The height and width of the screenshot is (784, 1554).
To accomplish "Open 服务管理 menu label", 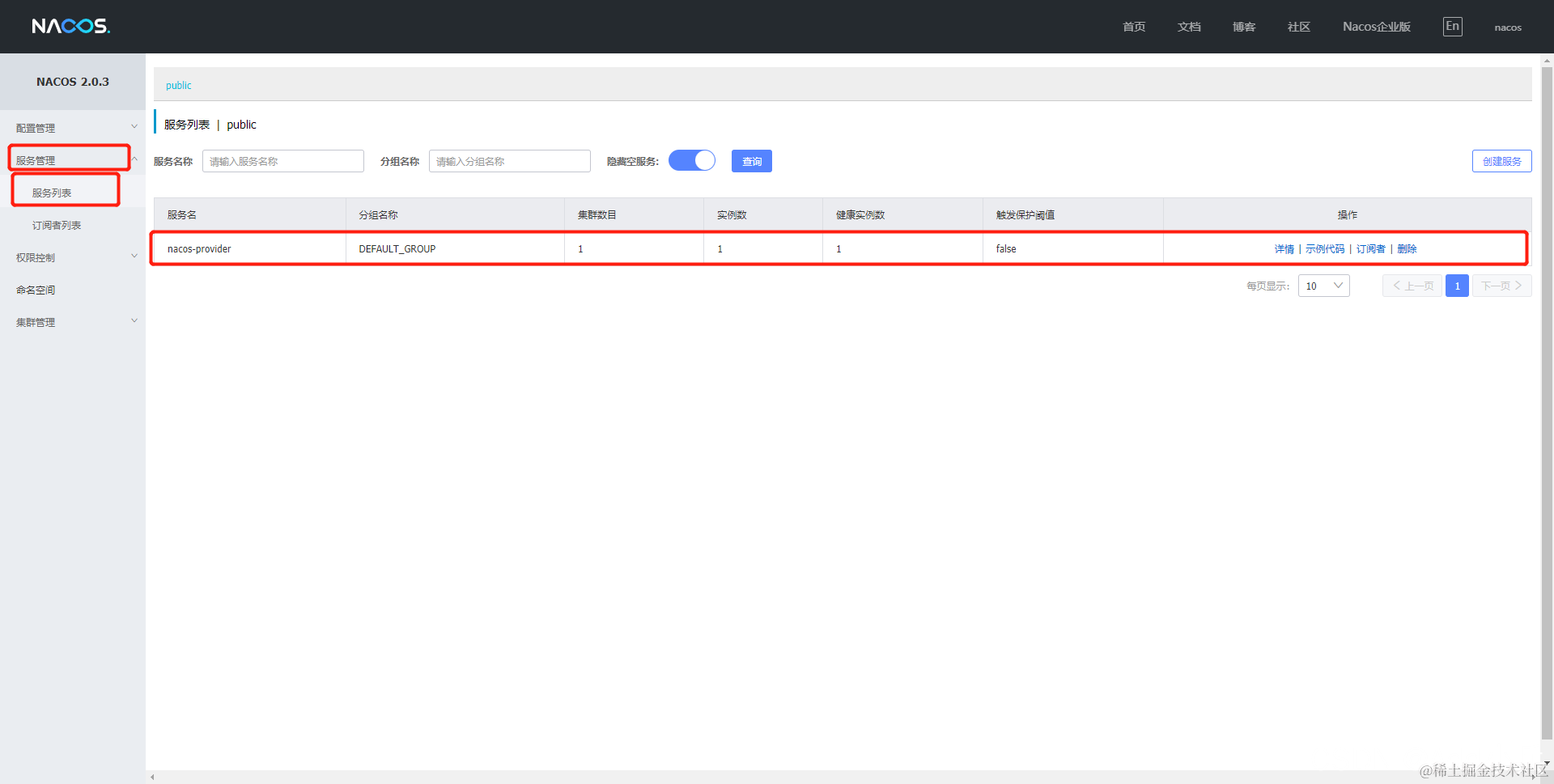I will click(x=36, y=160).
